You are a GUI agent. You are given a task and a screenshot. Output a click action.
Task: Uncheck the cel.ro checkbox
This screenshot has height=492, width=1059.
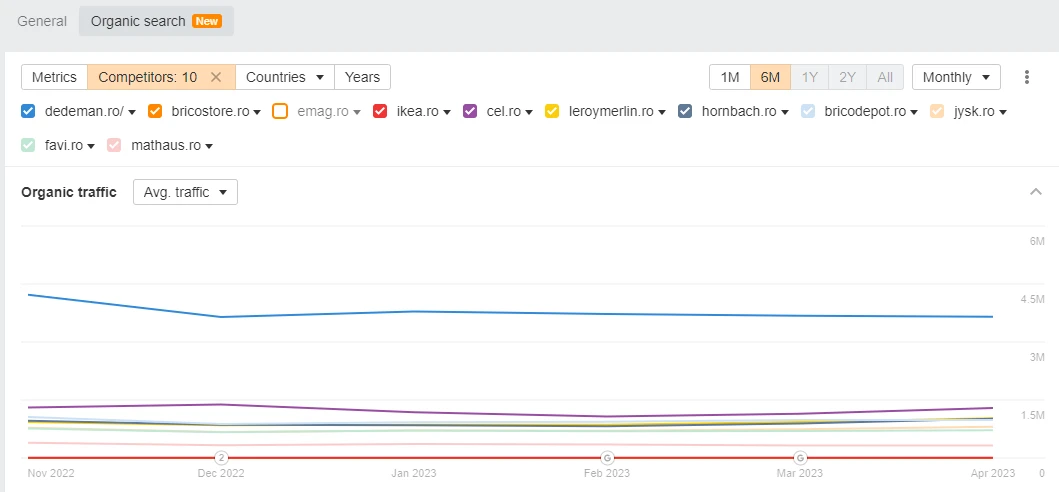coord(470,112)
